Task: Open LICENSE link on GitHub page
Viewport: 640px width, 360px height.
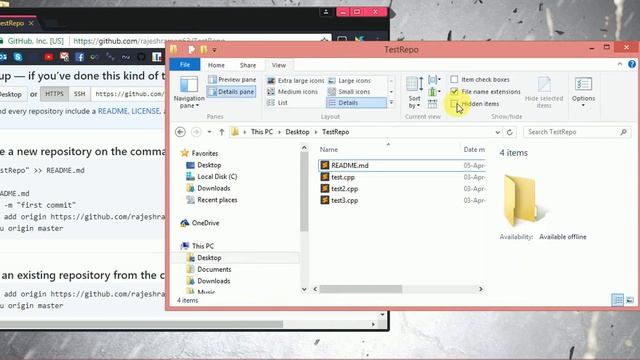Action: 145,111
